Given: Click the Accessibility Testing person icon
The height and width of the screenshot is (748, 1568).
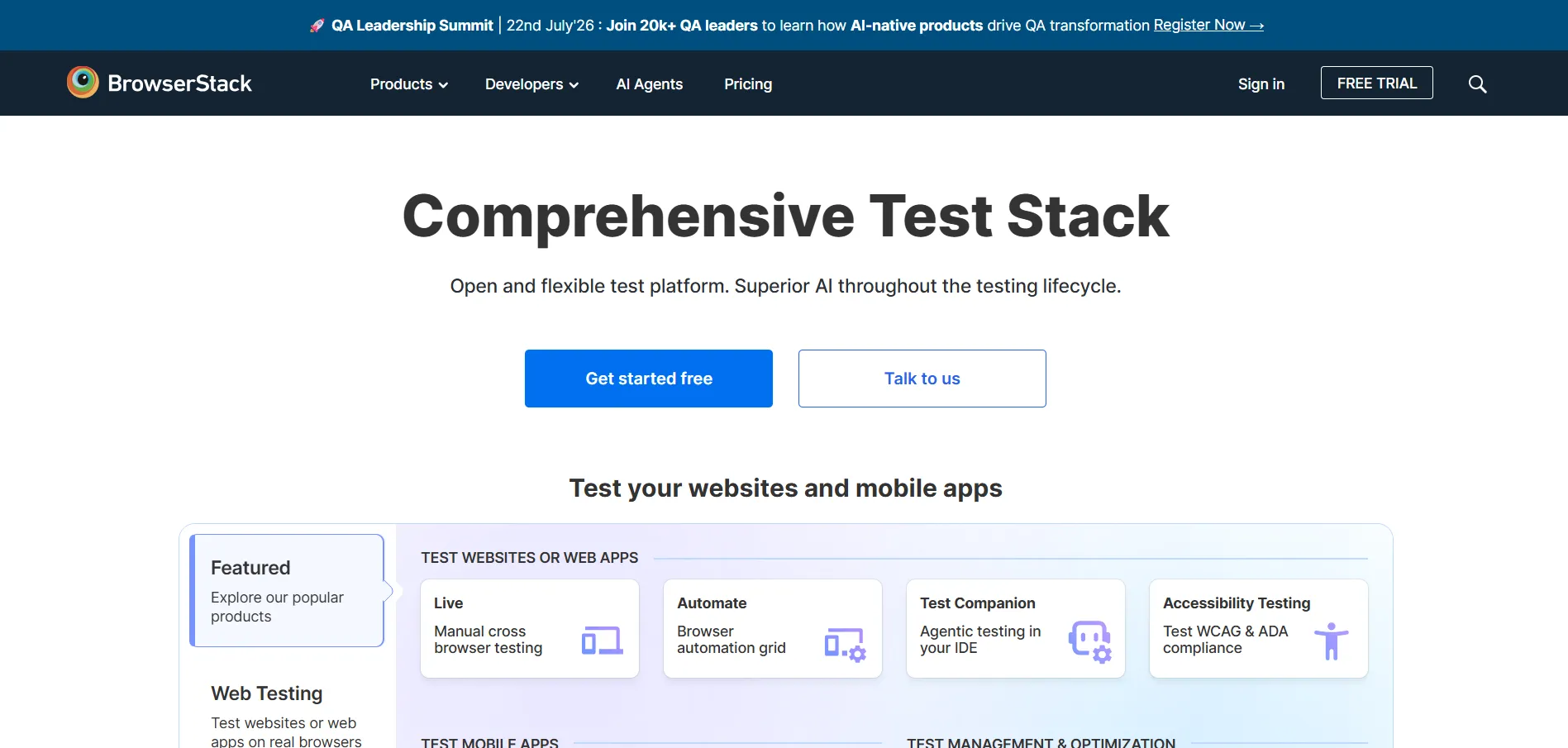Looking at the screenshot, I should (x=1331, y=641).
